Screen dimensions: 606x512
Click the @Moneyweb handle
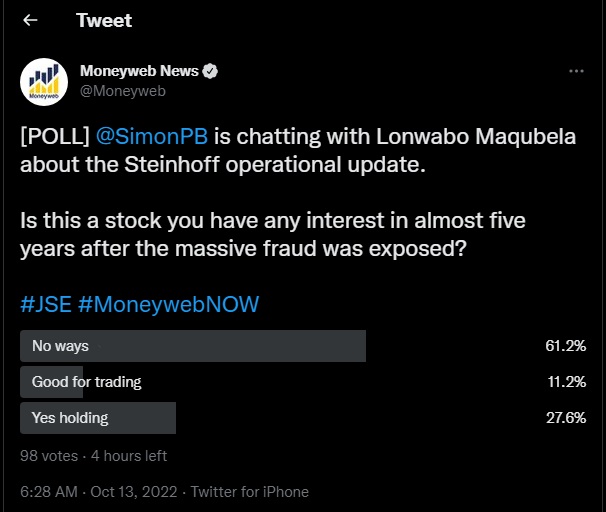tap(123, 91)
